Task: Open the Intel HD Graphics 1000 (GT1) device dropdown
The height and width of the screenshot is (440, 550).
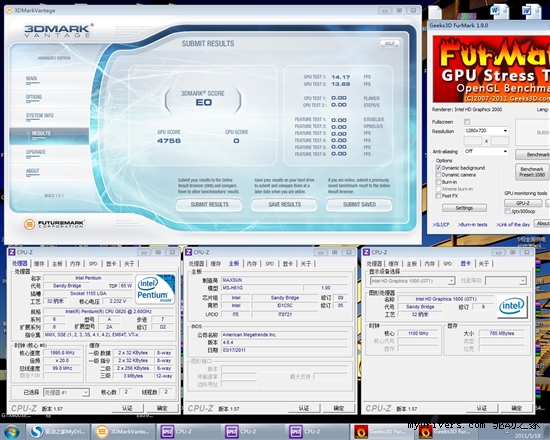Action: [x=412, y=281]
